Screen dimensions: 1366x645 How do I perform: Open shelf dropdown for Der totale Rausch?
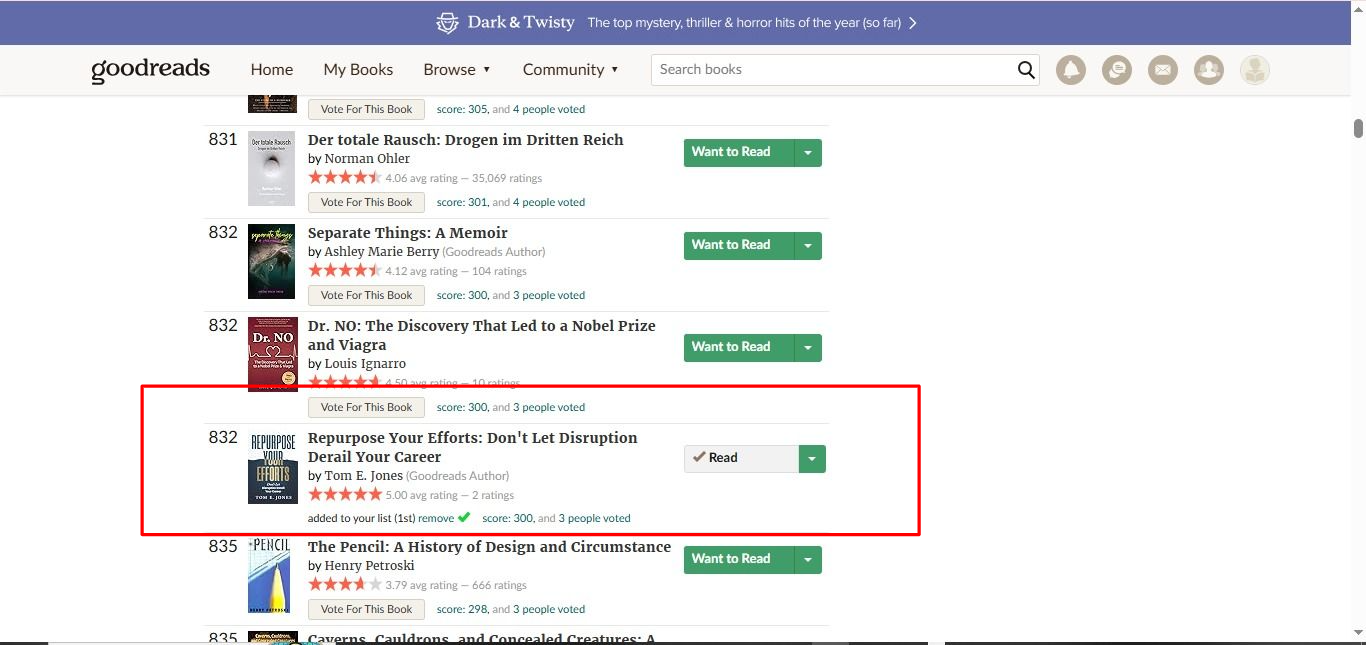pyautogui.click(x=808, y=153)
